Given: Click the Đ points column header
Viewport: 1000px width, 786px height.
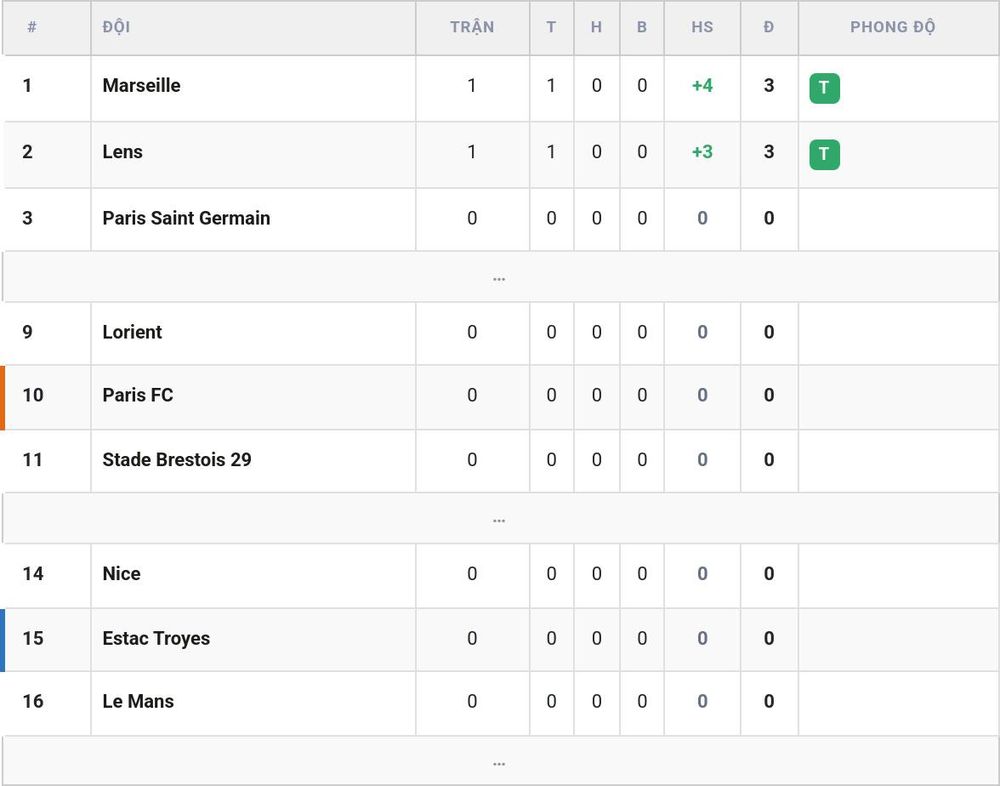Looking at the screenshot, I should [x=768, y=27].
